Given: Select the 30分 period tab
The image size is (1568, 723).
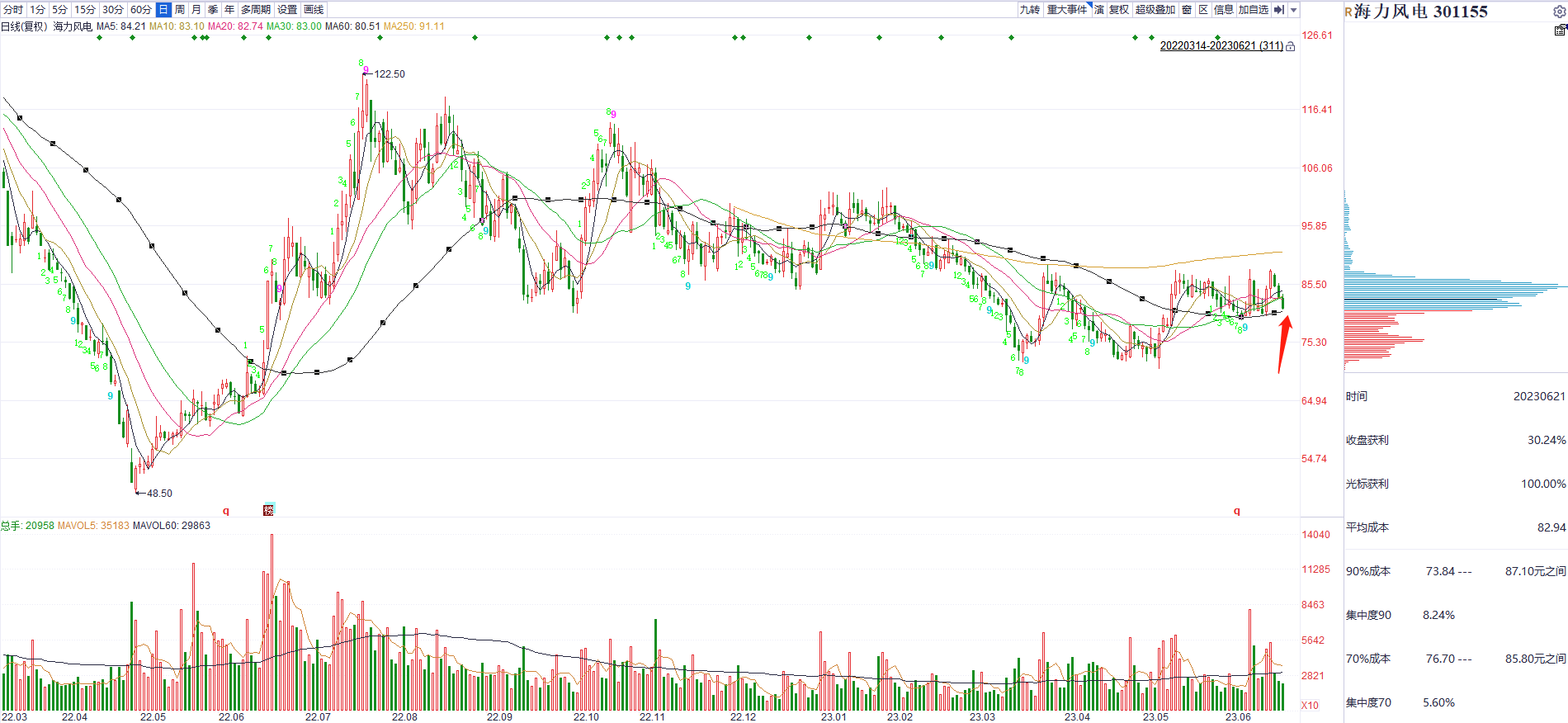Looking at the screenshot, I should coord(113,10).
